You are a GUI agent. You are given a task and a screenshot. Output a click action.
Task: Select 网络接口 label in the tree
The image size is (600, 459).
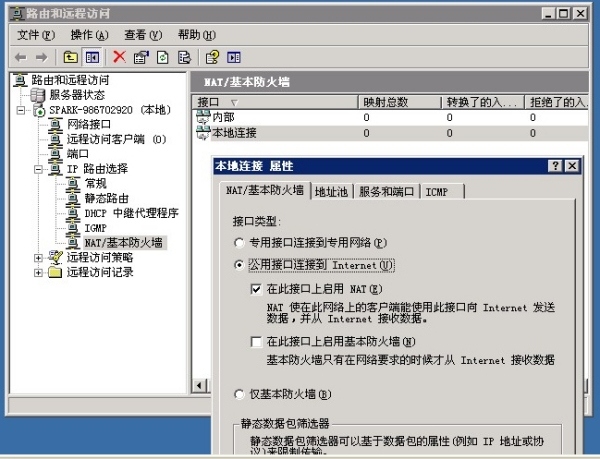point(89,124)
